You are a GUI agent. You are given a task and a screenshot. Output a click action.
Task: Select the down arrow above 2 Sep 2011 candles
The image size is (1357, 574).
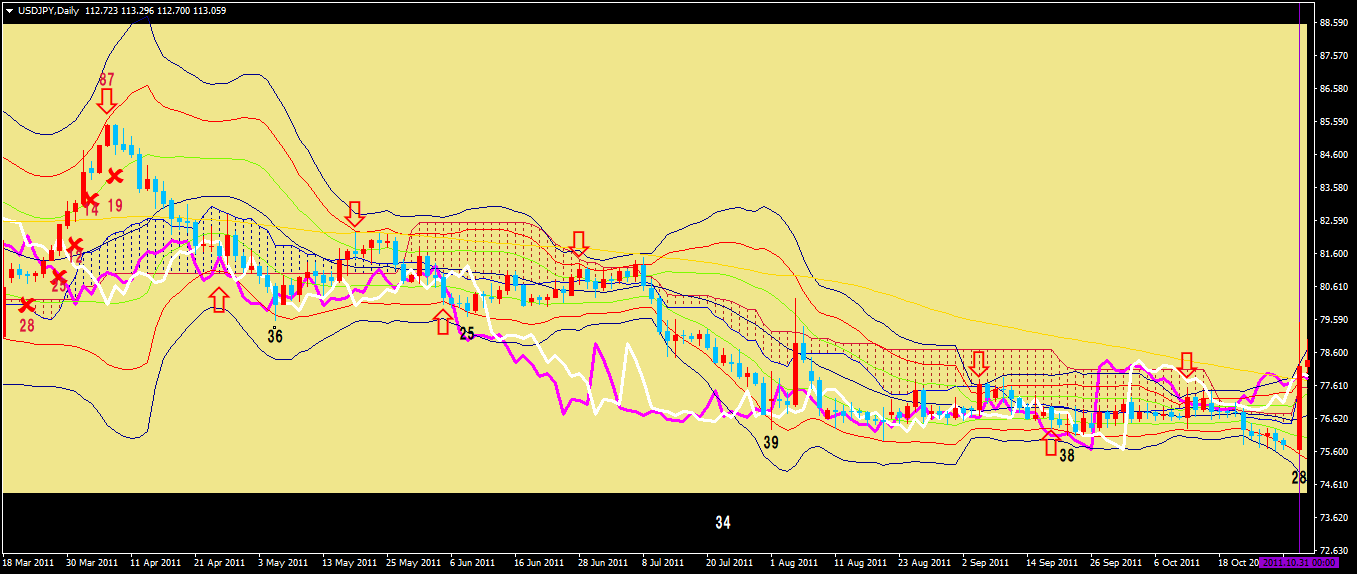(x=979, y=364)
